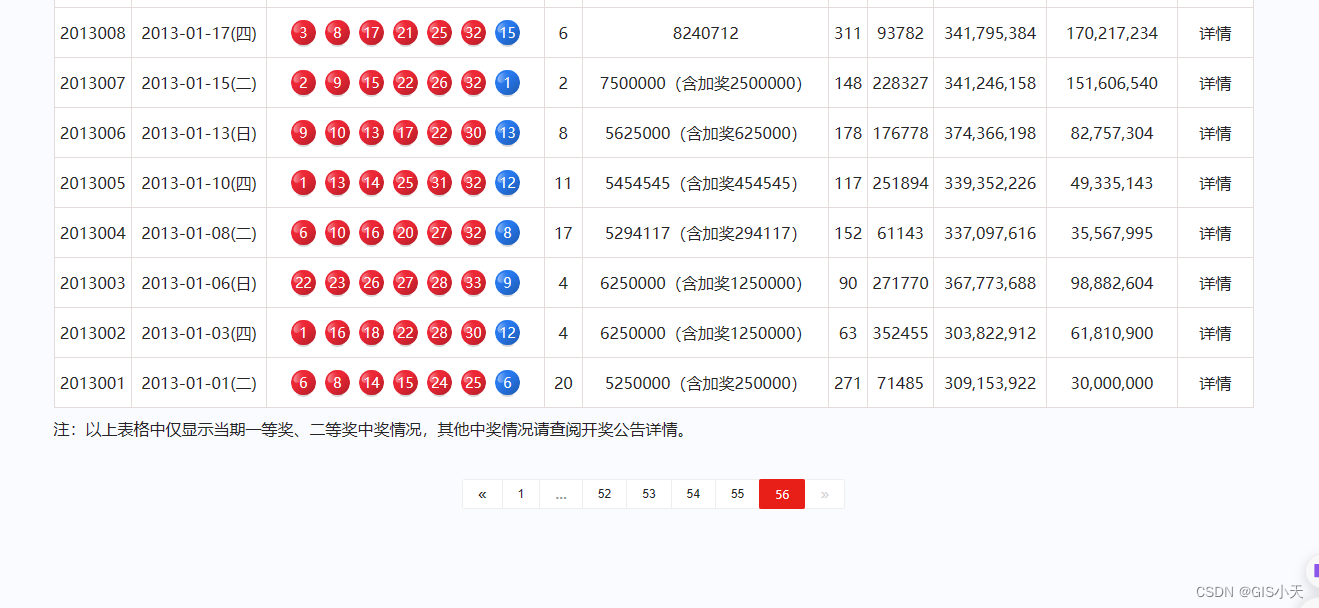The image size is (1319, 608).
Task: View 详情 of the 2013-01-10 draw
Action: pos(1215,183)
